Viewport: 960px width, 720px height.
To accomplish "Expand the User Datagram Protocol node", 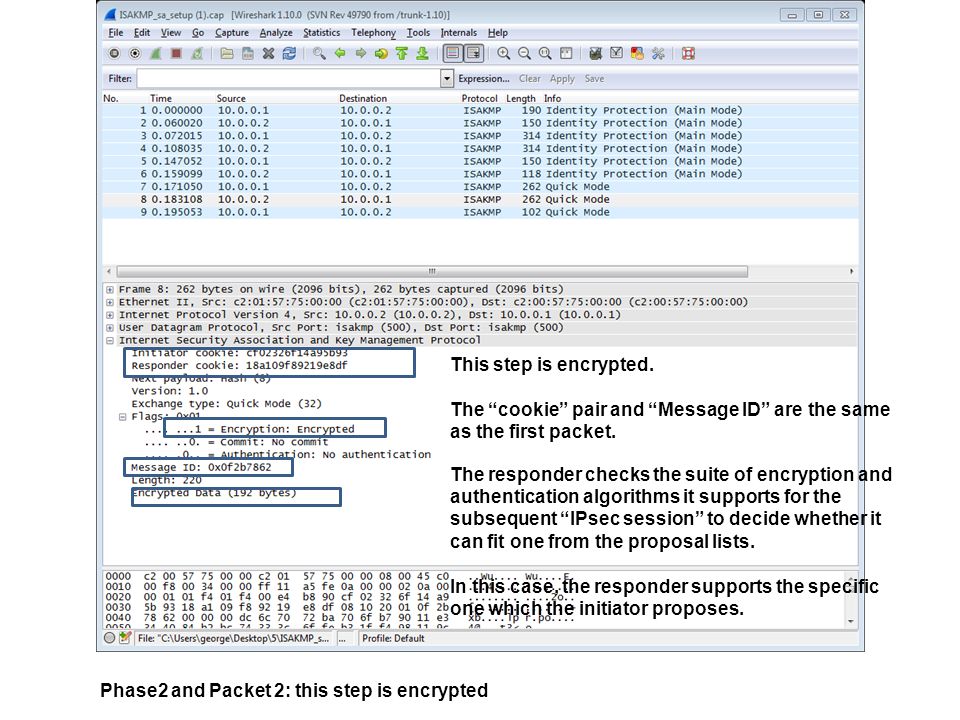I will click(110, 328).
